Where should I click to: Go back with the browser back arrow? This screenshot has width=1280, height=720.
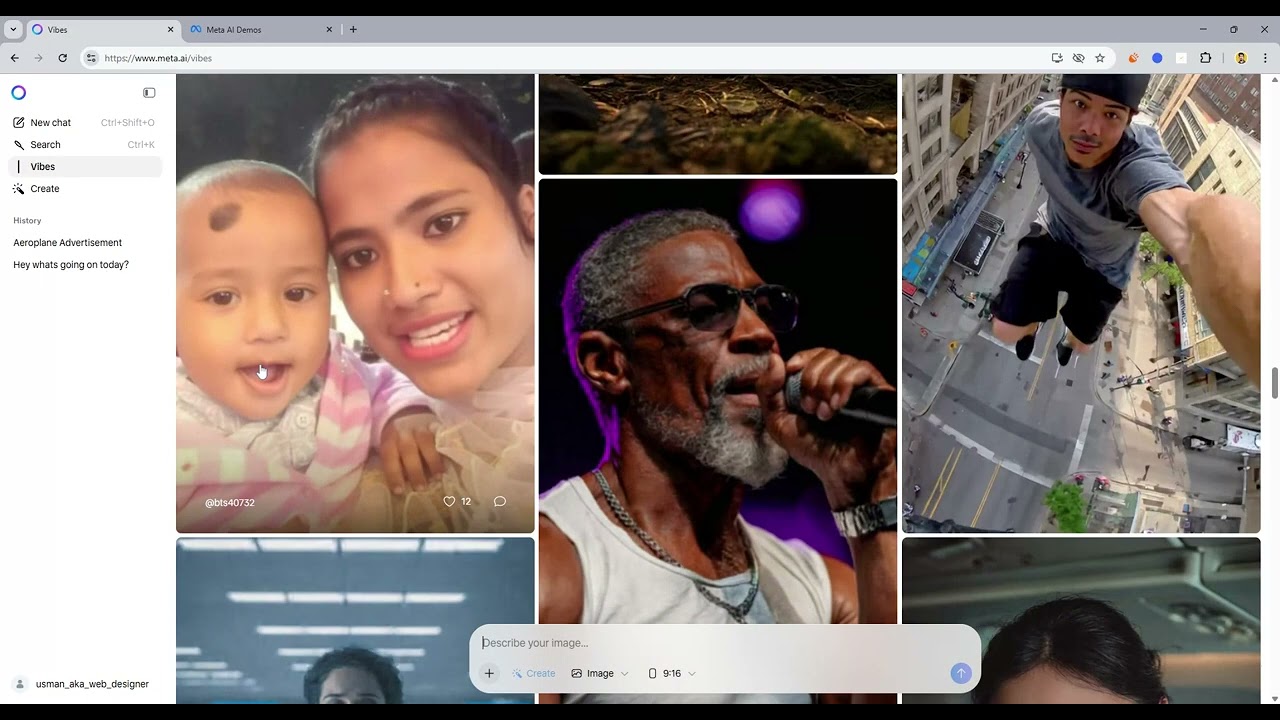[15, 58]
